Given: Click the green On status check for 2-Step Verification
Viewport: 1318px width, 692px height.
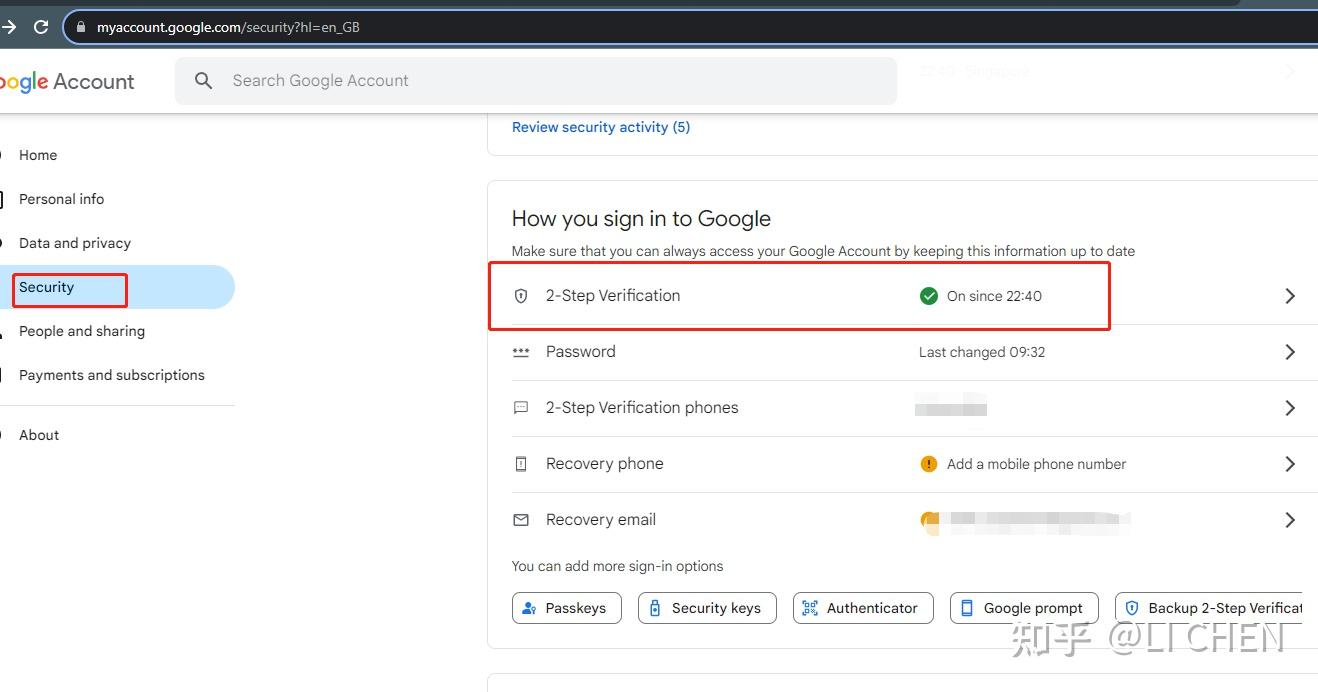Looking at the screenshot, I should 928,296.
